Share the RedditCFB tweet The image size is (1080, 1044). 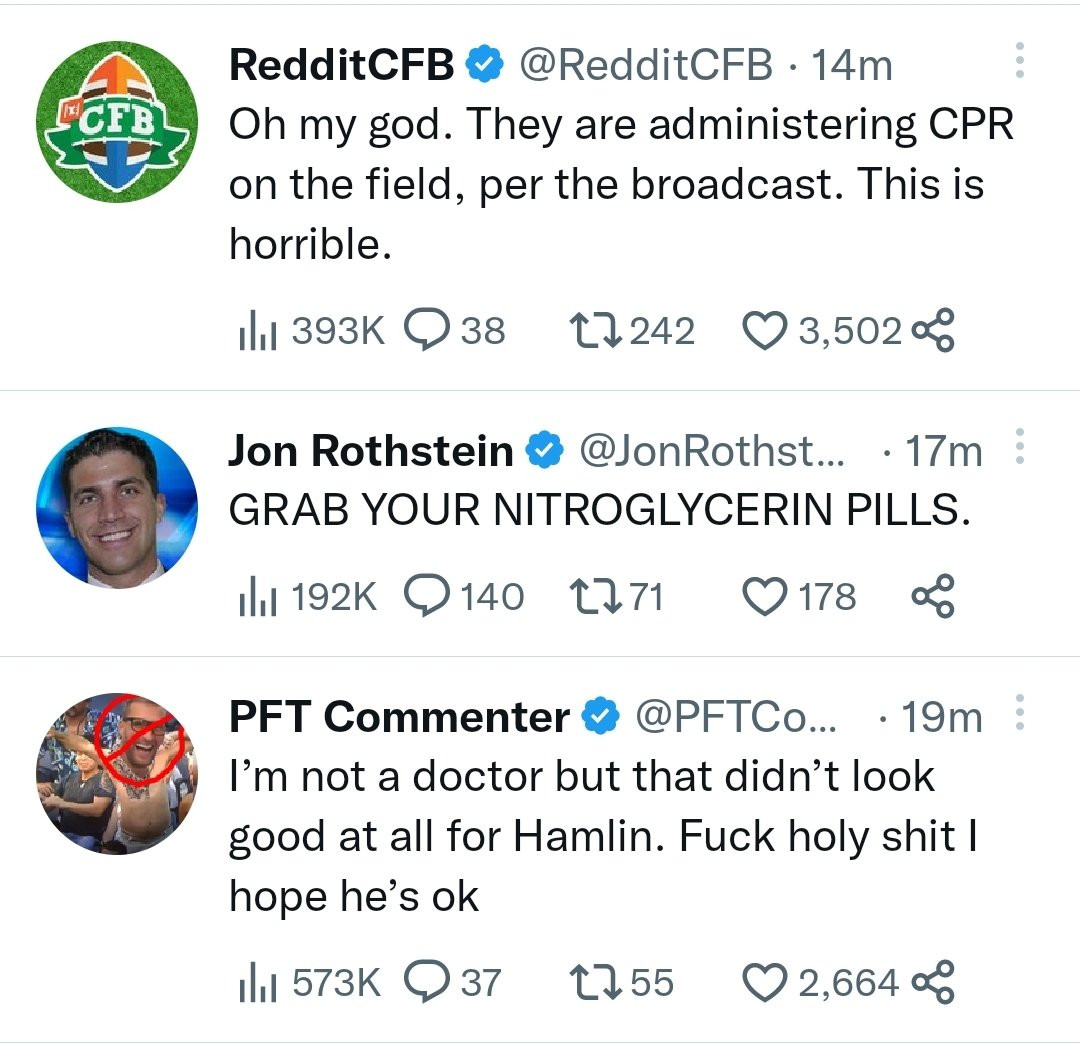(x=935, y=330)
